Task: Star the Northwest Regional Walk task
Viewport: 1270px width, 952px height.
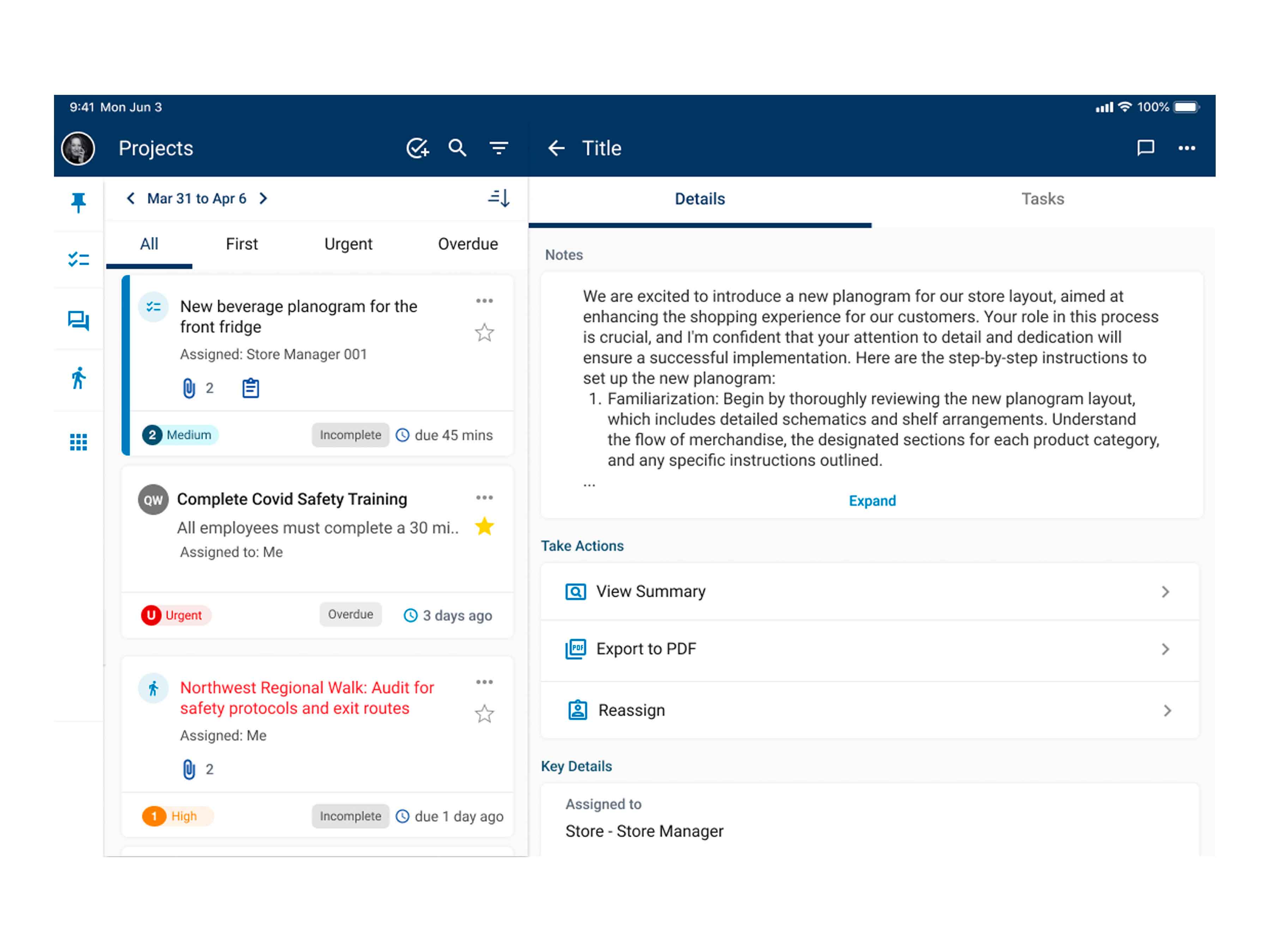Action: [x=484, y=714]
